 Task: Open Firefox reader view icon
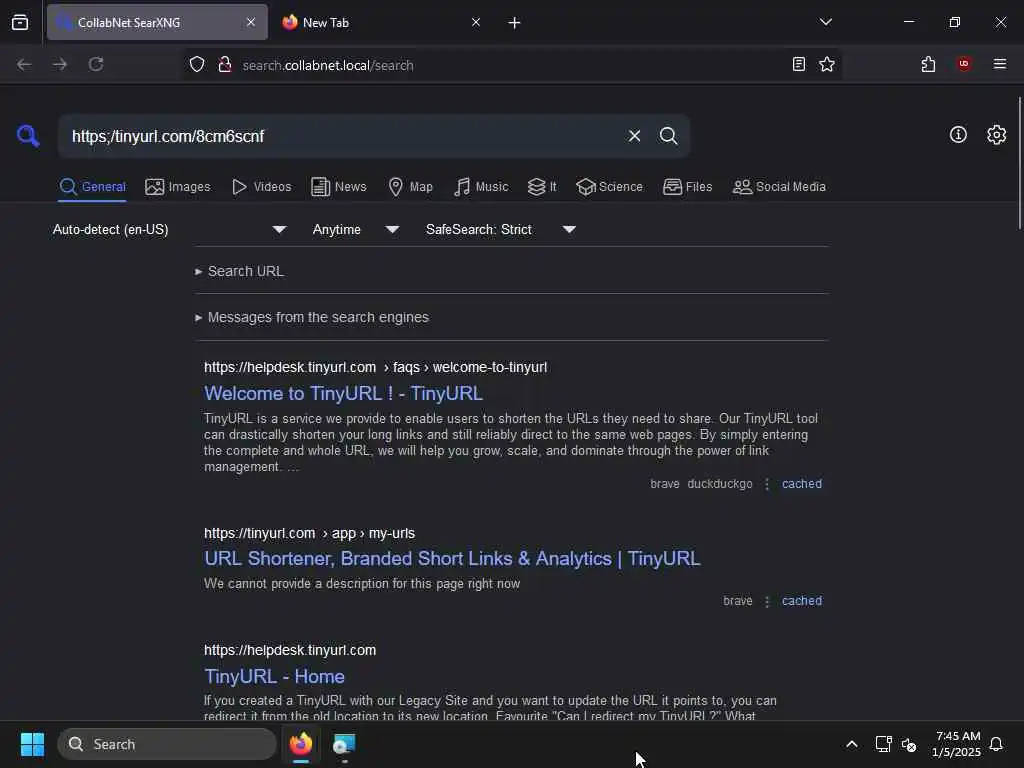pos(798,64)
